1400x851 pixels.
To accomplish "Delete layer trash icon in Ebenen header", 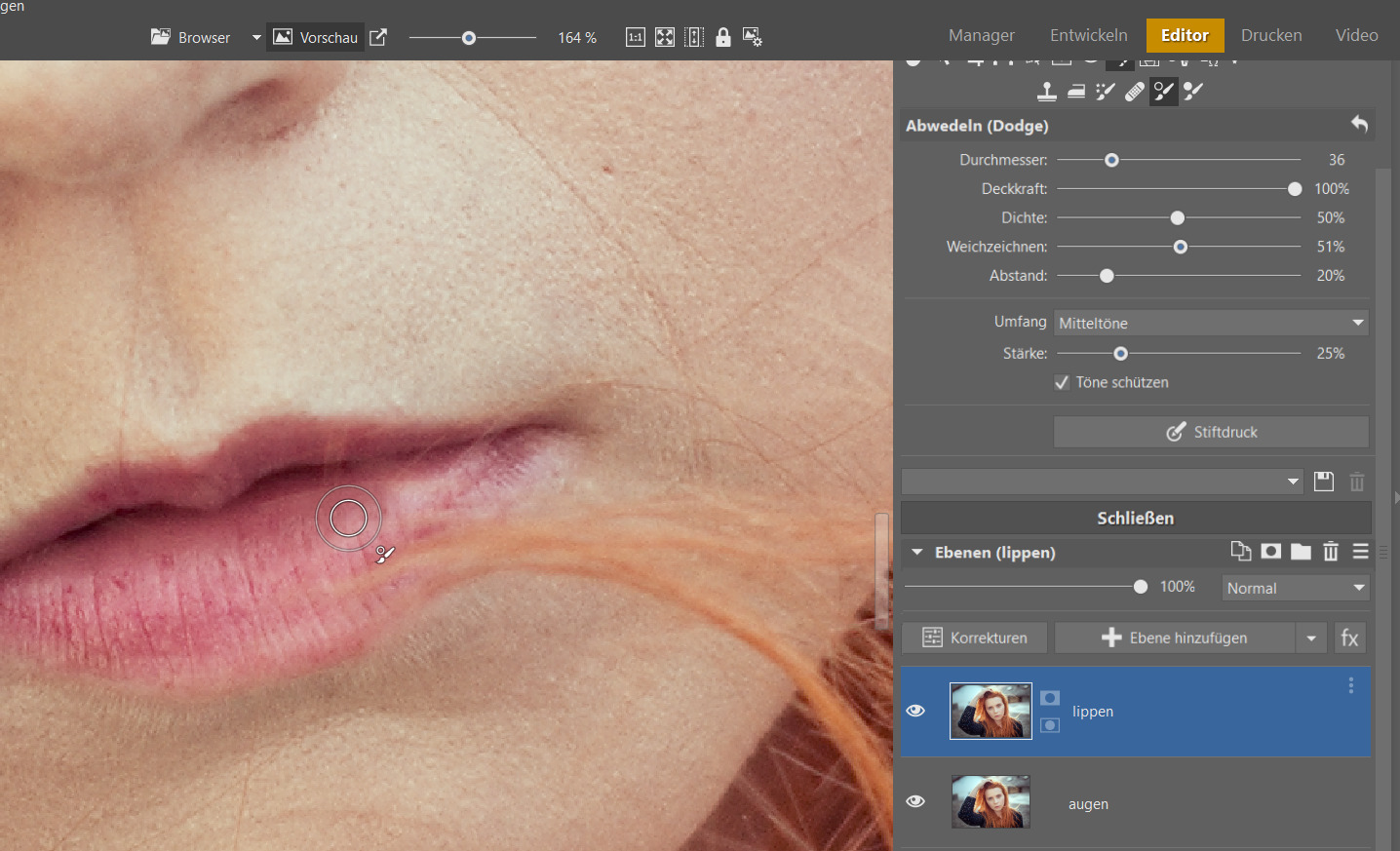I will click(1331, 552).
